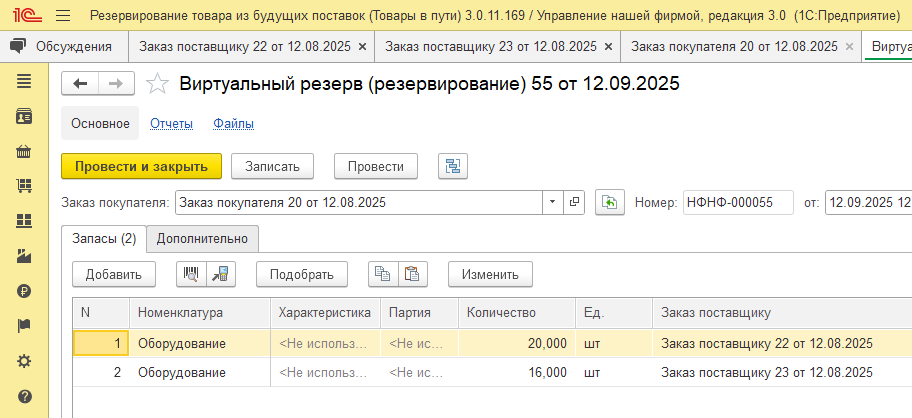Open the document structure (related documents) icon
The height and width of the screenshot is (418, 912).
coord(453,166)
